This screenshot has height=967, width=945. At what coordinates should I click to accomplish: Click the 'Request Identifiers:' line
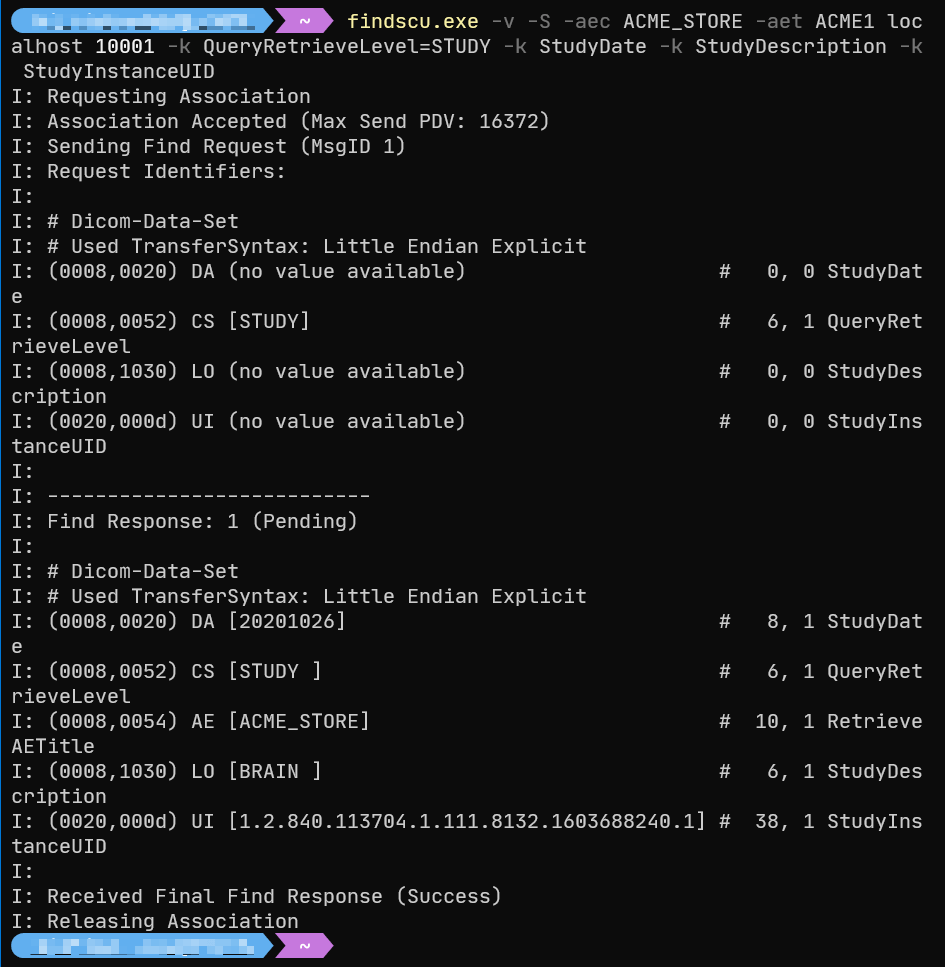(166, 171)
